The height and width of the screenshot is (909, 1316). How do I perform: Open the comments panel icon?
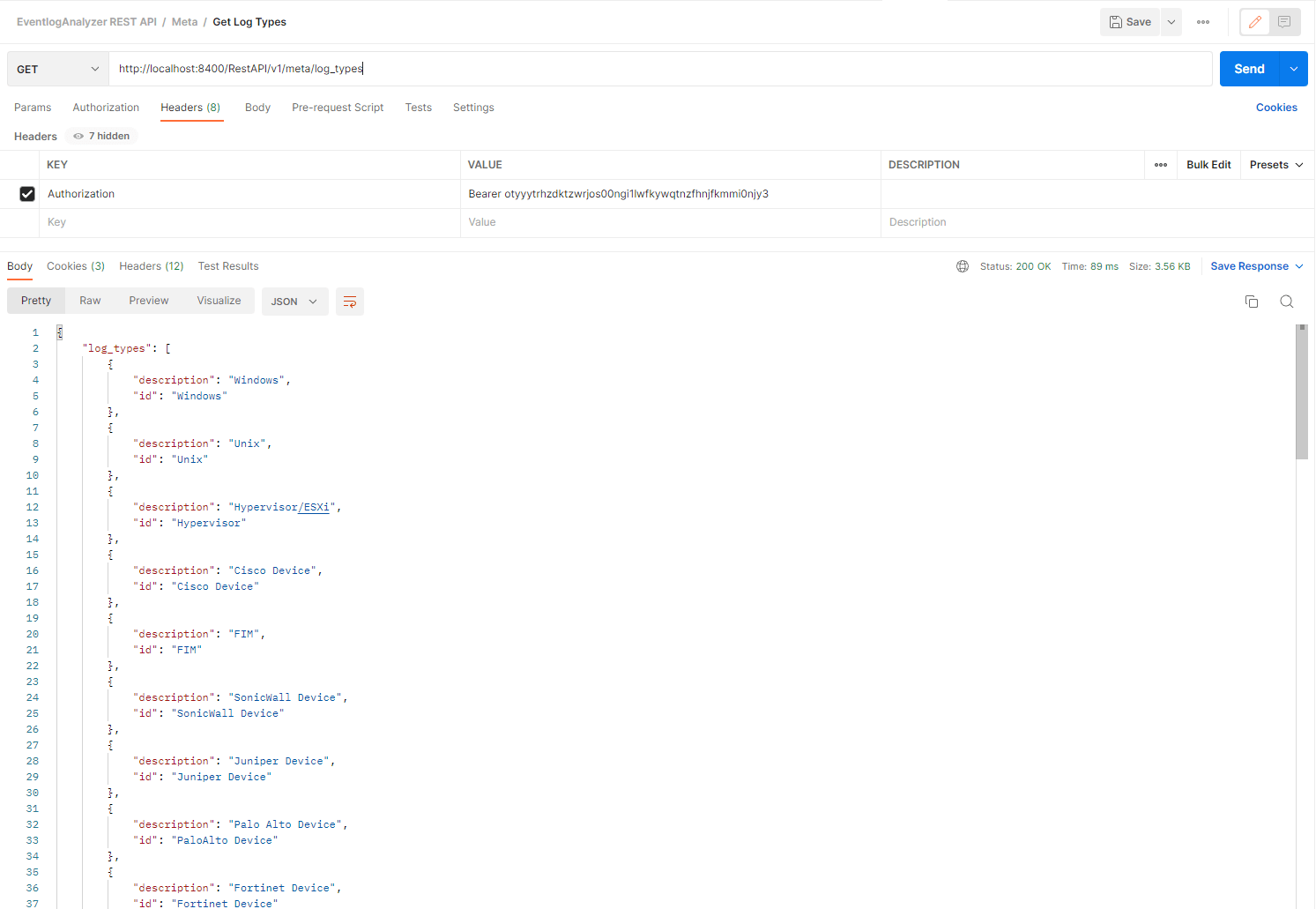tap(1283, 21)
